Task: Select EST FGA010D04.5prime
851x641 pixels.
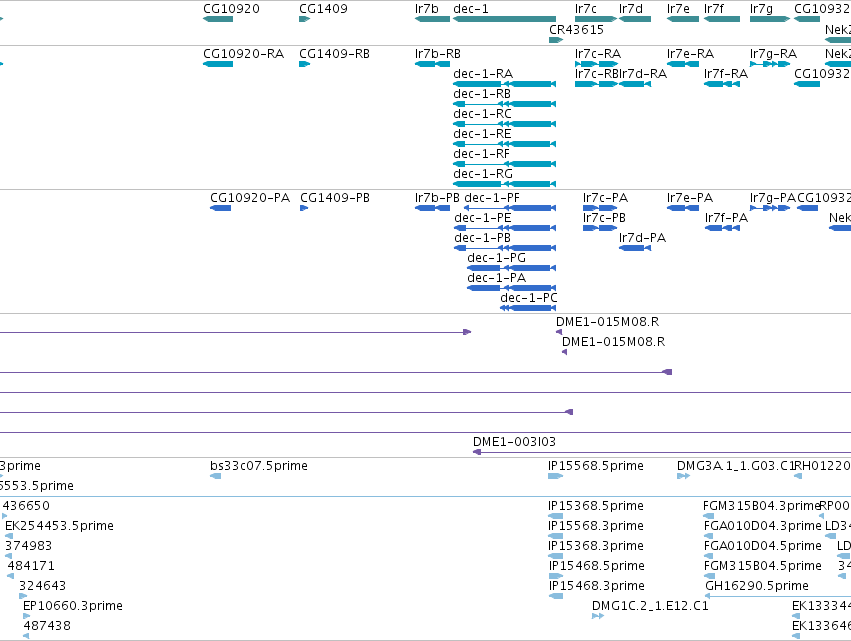Action: [709, 556]
